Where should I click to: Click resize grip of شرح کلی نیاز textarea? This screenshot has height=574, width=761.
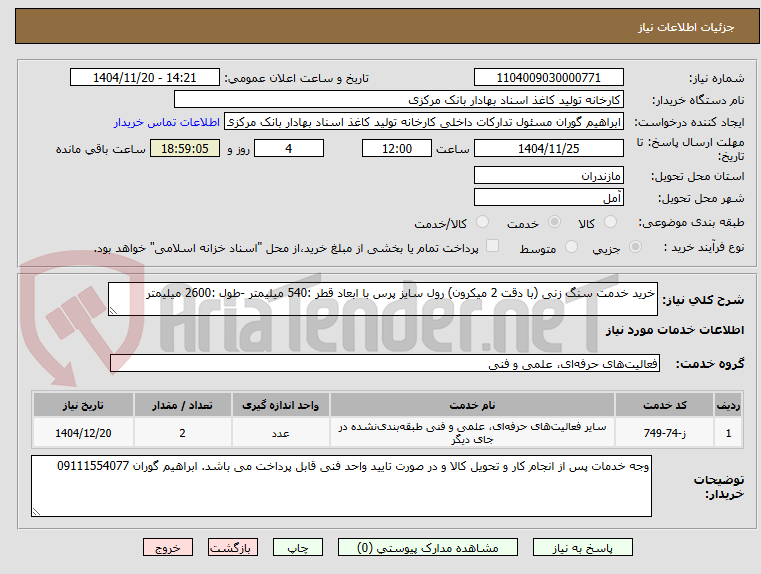click(x=113, y=311)
